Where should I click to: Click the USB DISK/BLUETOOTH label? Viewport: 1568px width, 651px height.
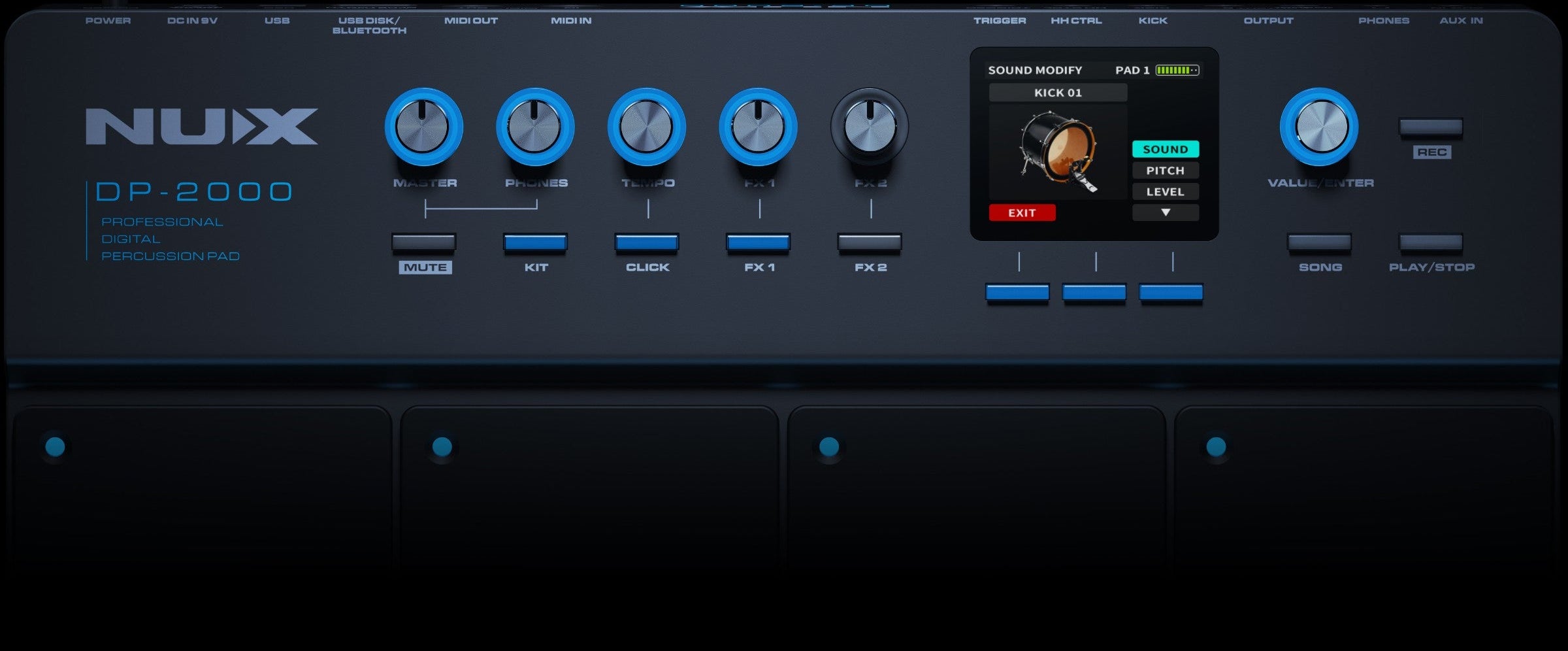(x=369, y=25)
